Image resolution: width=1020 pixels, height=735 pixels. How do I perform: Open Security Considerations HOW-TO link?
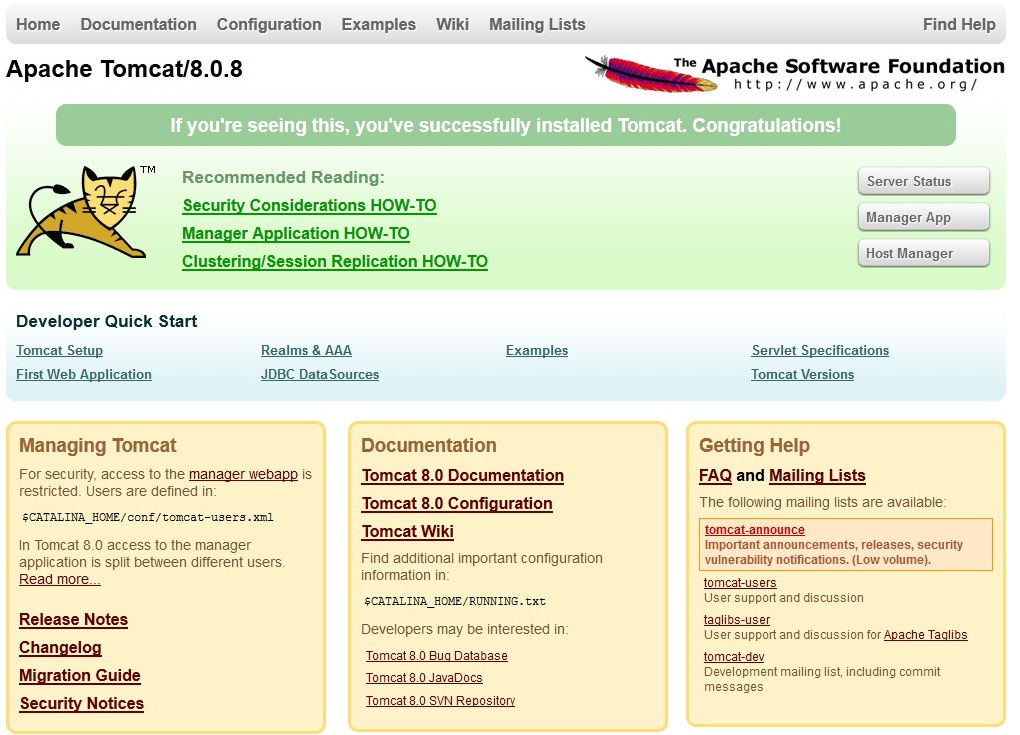click(310, 206)
